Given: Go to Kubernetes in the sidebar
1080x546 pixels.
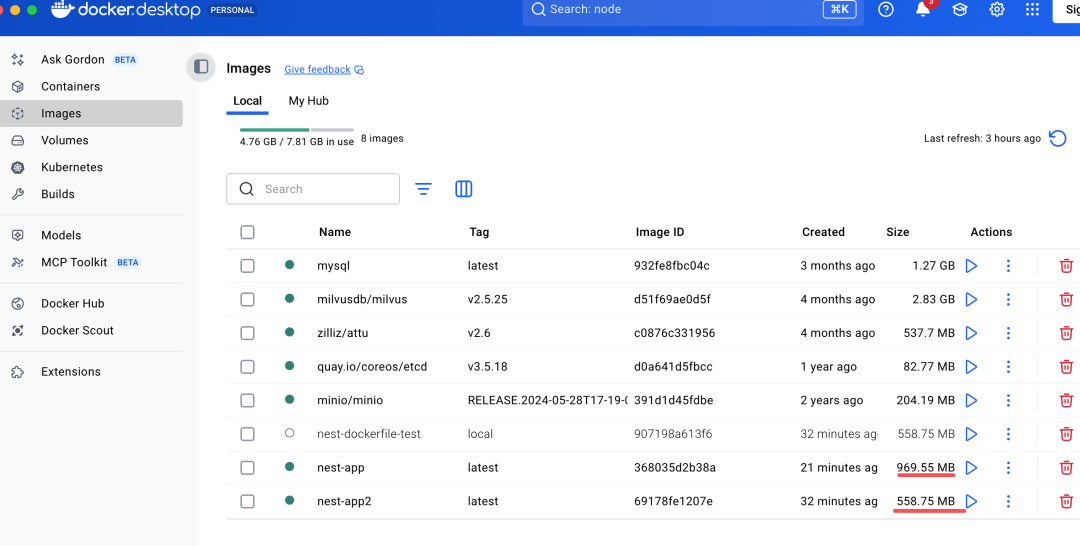Looking at the screenshot, I should pos(91,167).
